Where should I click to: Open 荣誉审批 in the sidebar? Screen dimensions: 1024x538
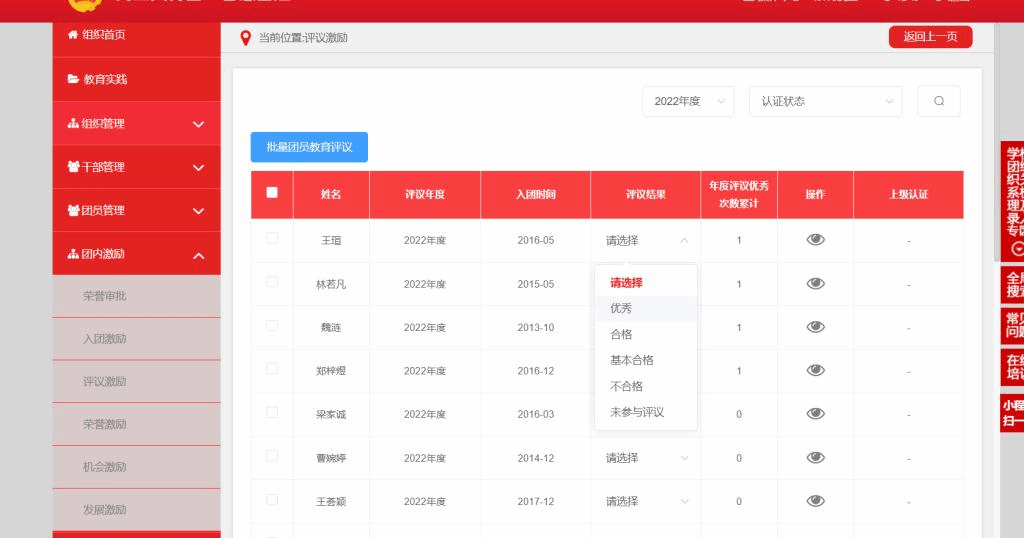105,296
